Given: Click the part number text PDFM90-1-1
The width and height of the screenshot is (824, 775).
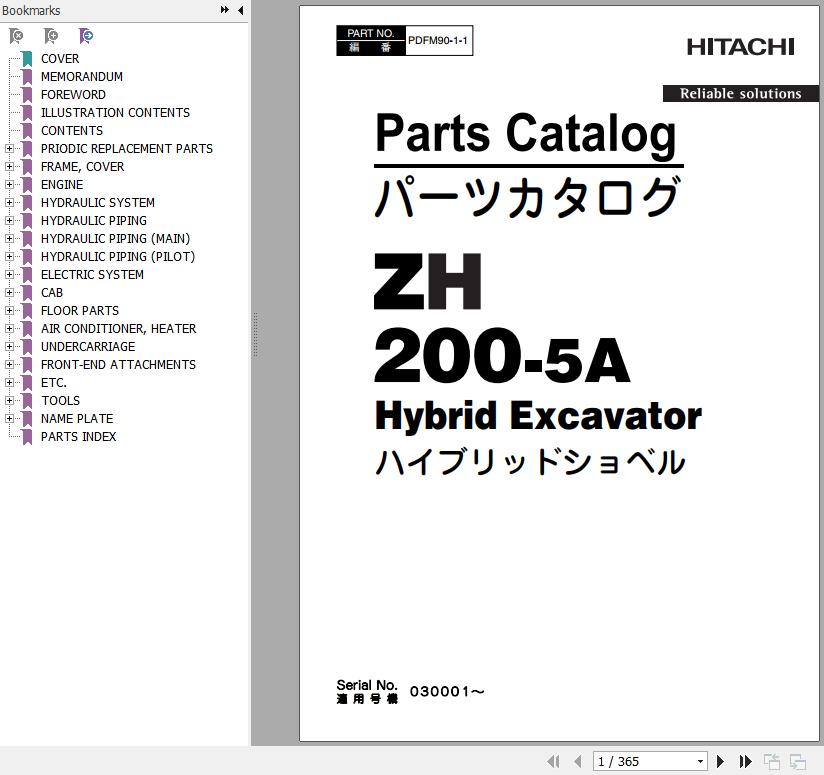Looking at the screenshot, I should coord(438,40).
